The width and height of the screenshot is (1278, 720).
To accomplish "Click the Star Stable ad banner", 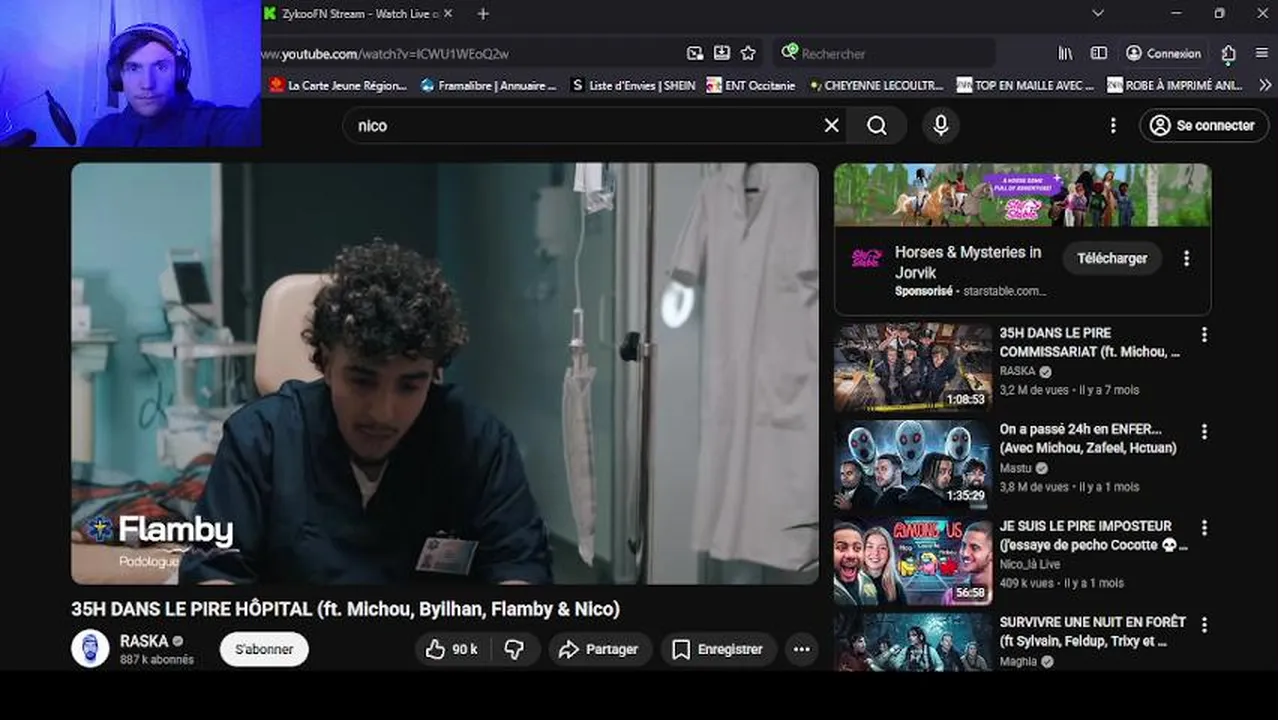I will click(1022, 195).
